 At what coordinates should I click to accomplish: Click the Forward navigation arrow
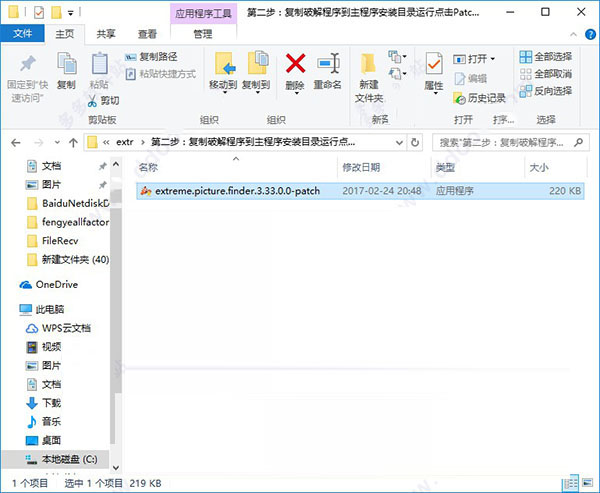click(39, 143)
